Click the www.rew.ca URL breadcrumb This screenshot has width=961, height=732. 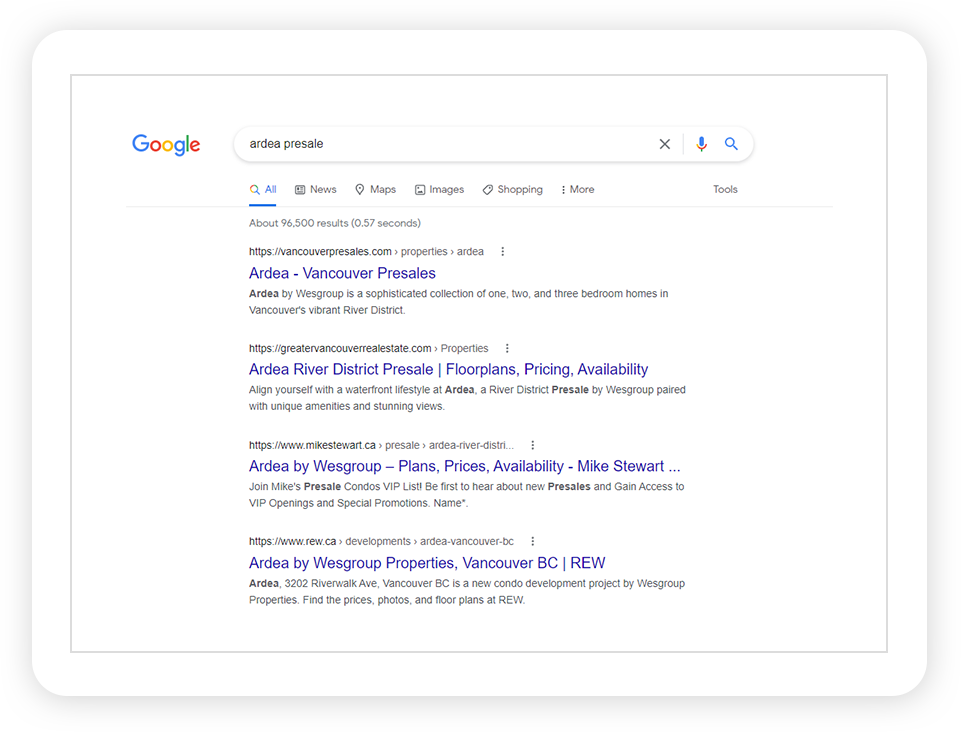coord(381,541)
